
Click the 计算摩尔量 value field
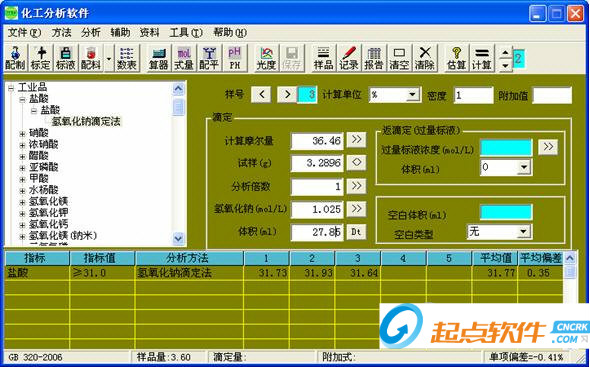(x=317, y=141)
